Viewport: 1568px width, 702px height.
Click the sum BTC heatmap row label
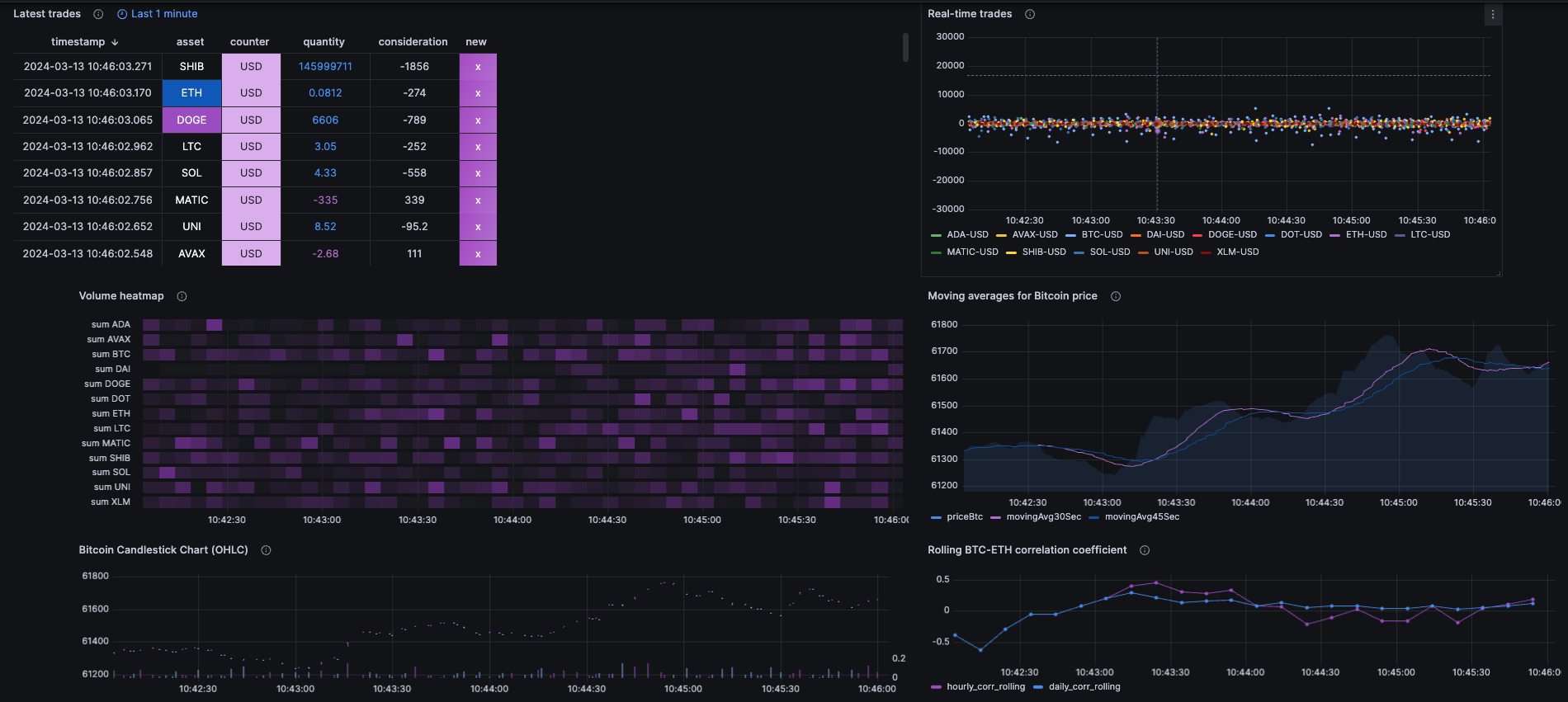click(x=111, y=355)
